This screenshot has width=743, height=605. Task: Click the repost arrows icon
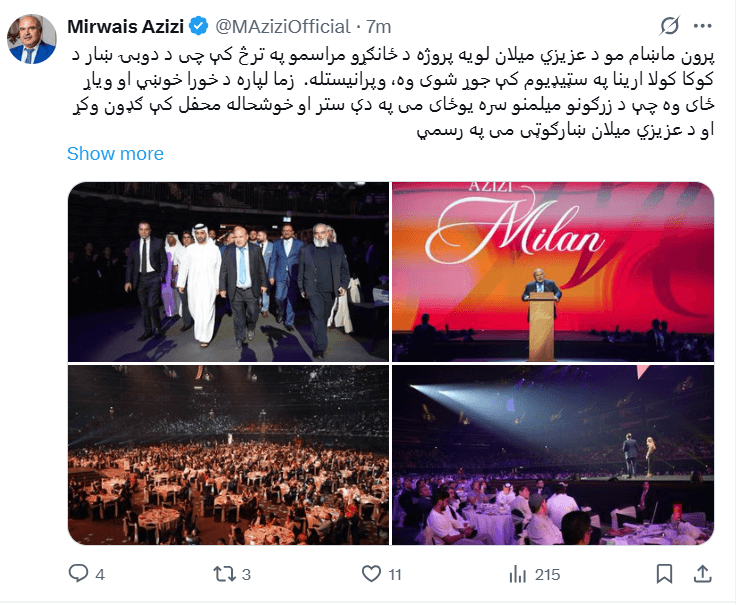[x=224, y=574]
